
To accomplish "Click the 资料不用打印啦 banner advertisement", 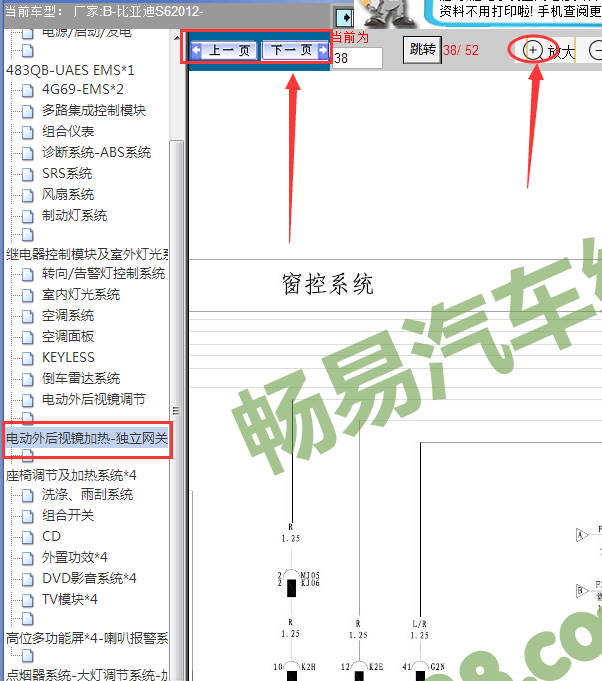I will pyautogui.click(x=513, y=13).
